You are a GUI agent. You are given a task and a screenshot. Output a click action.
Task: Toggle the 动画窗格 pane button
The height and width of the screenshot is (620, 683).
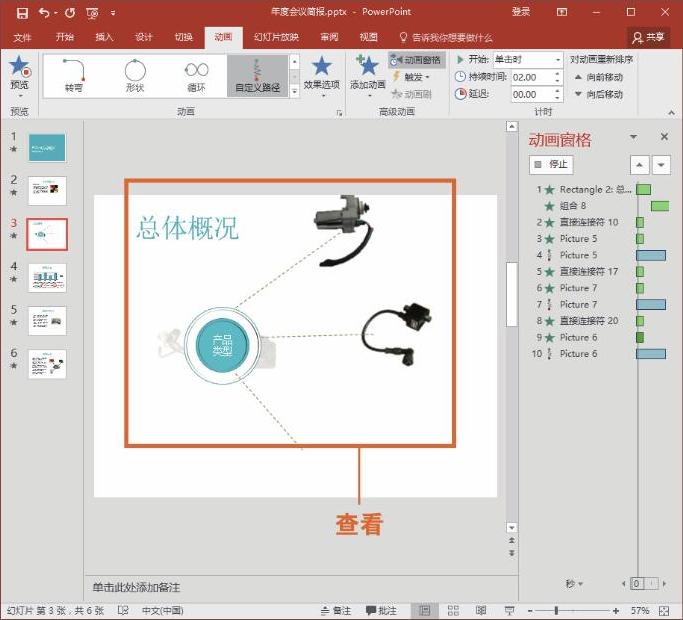(x=416, y=60)
